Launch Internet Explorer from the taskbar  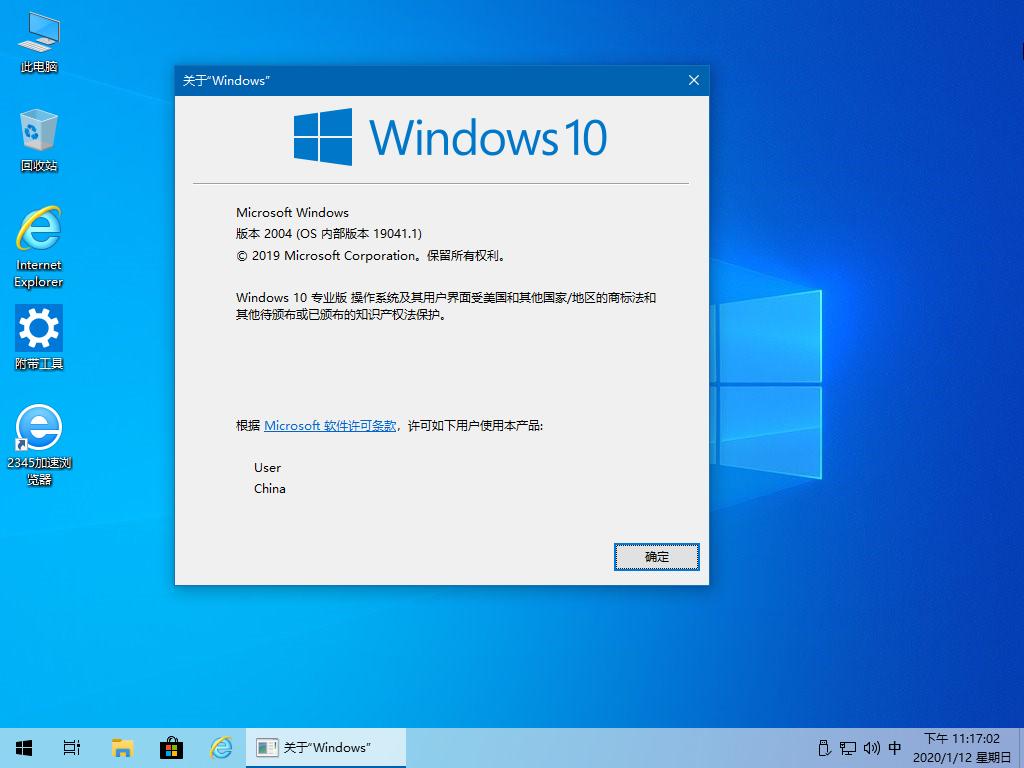click(x=221, y=748)
